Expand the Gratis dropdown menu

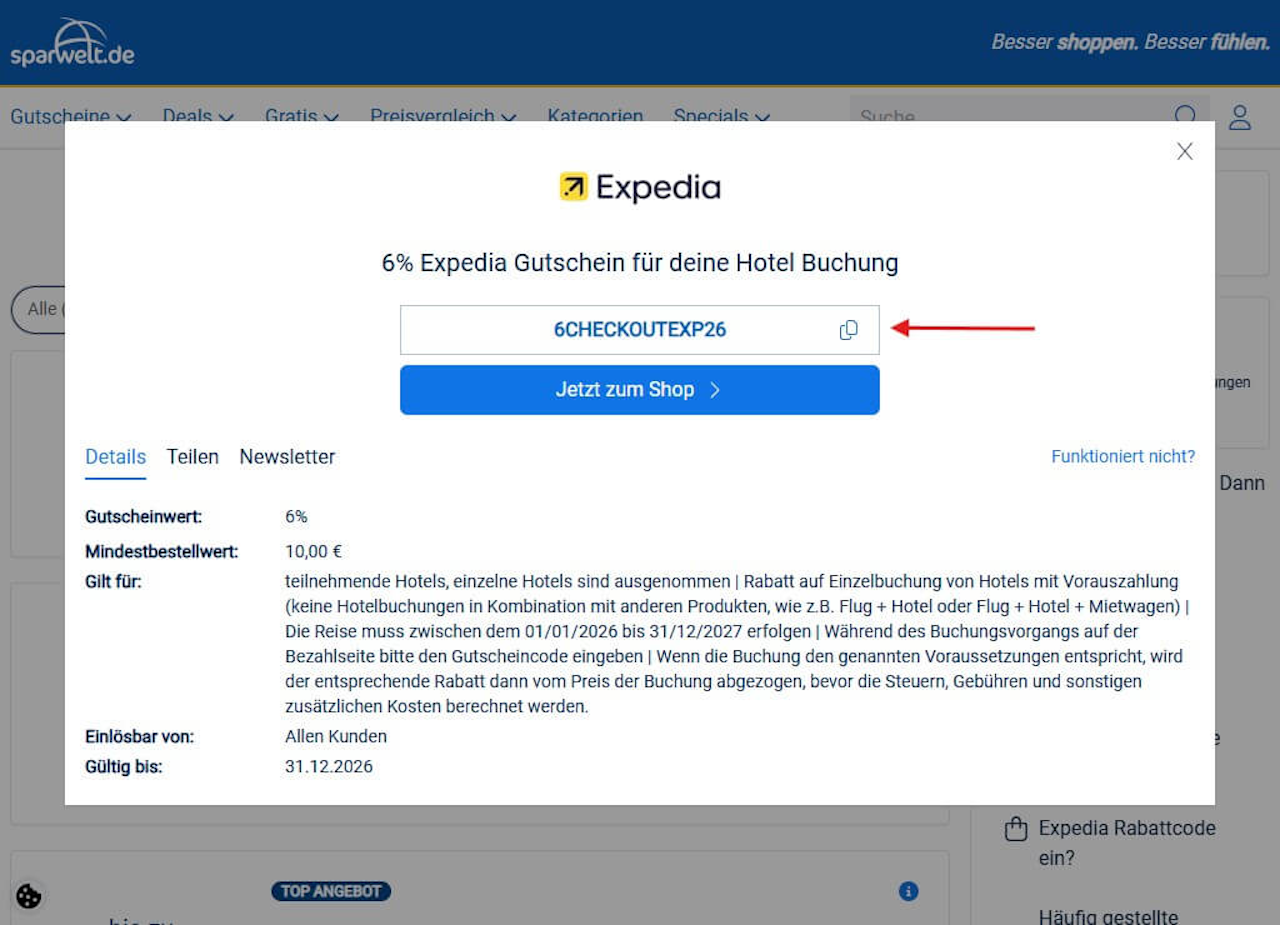coord(302,116)
